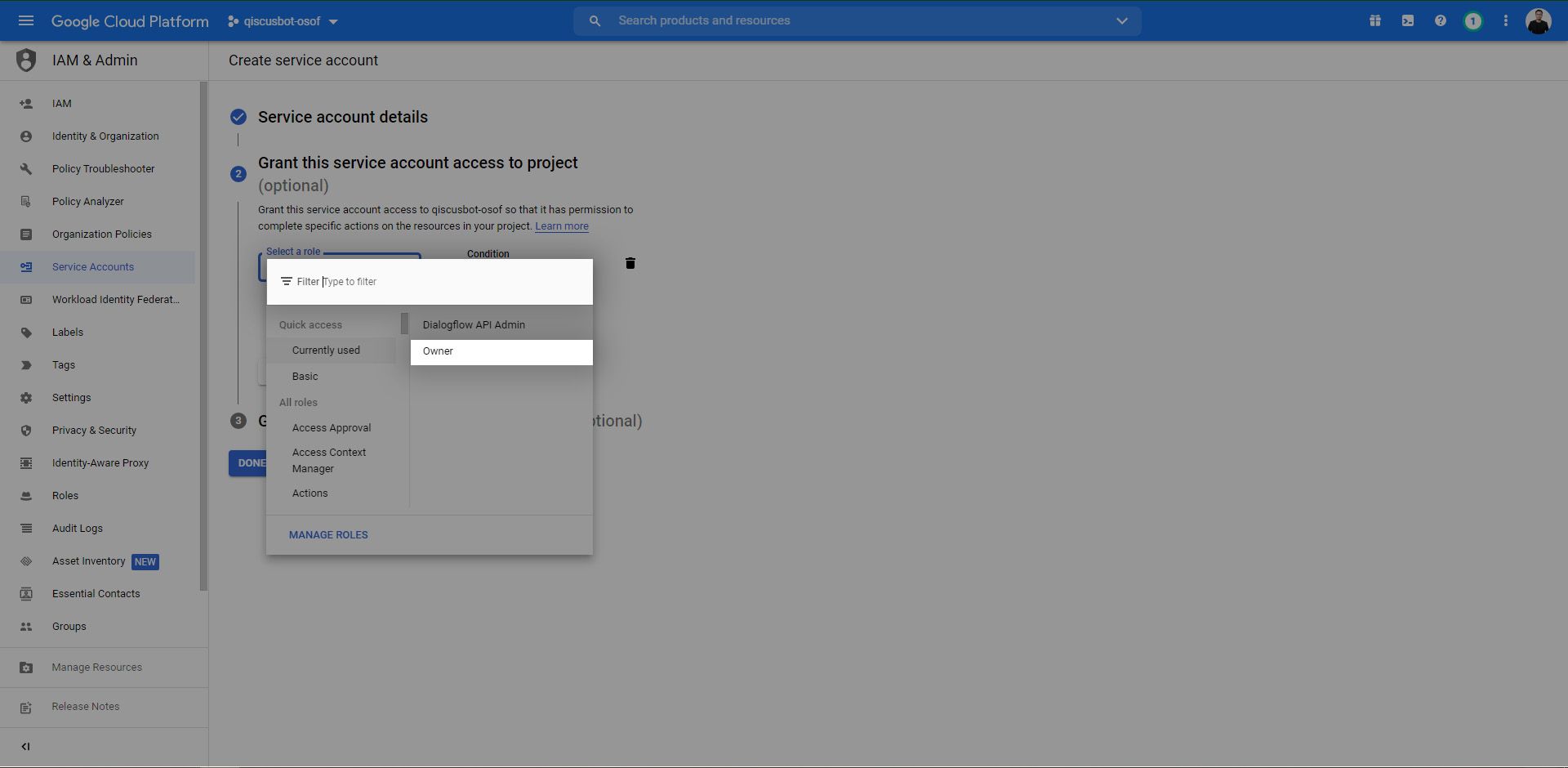
Task: Click the gift free trial icon
Action: pyautogui.click(x=1375, y=21)
